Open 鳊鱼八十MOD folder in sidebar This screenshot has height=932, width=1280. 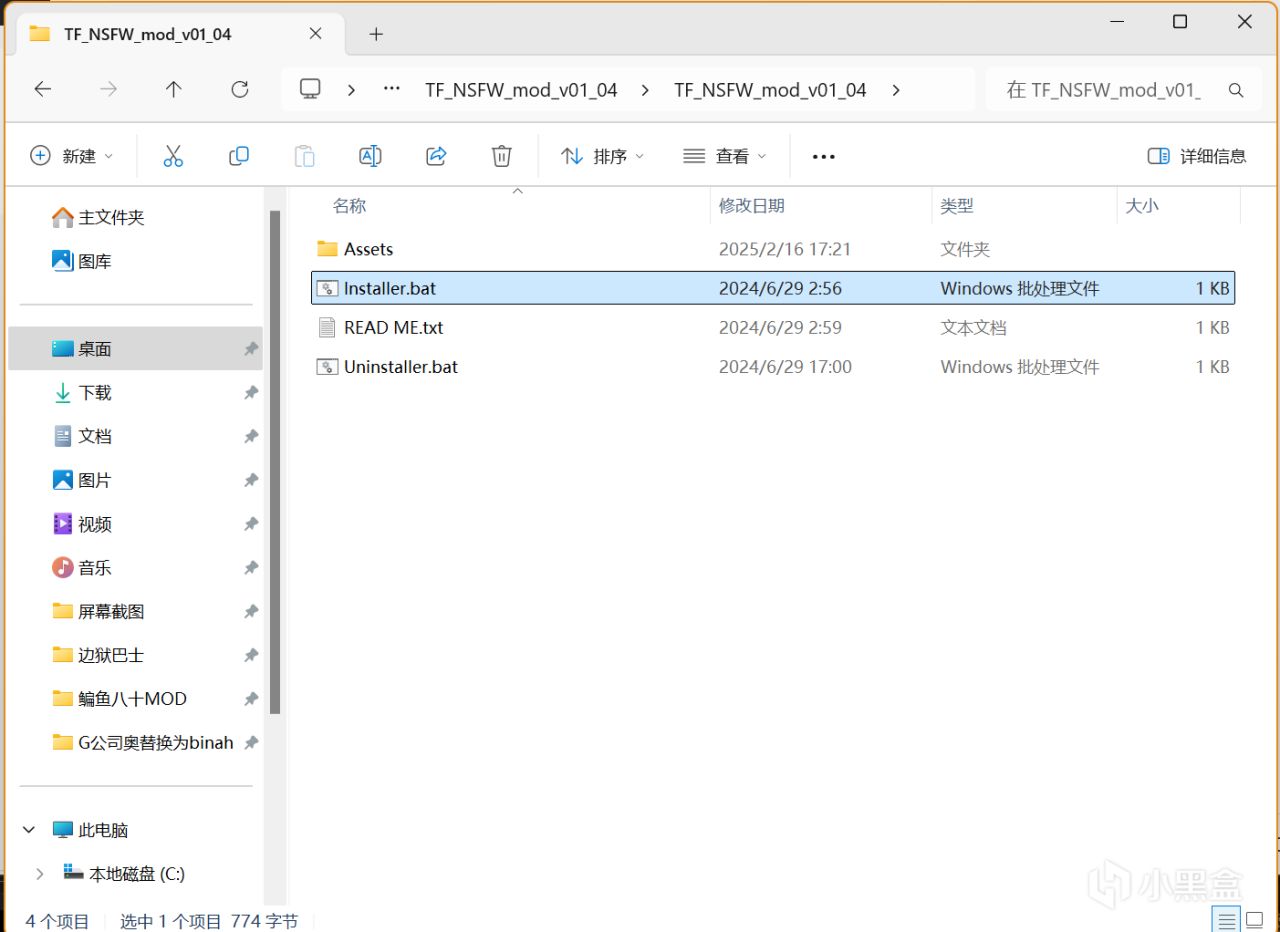(x=119, y=699)
